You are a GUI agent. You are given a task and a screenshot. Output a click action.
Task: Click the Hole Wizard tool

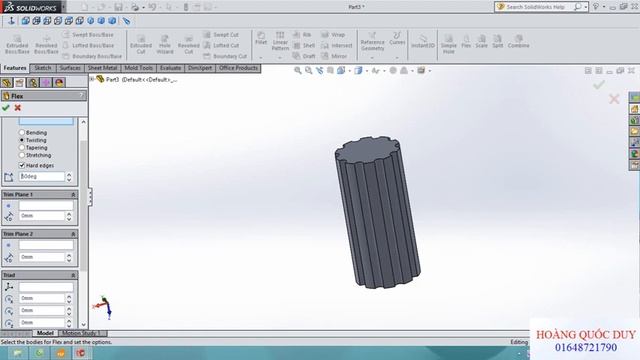tap(165, 44)
